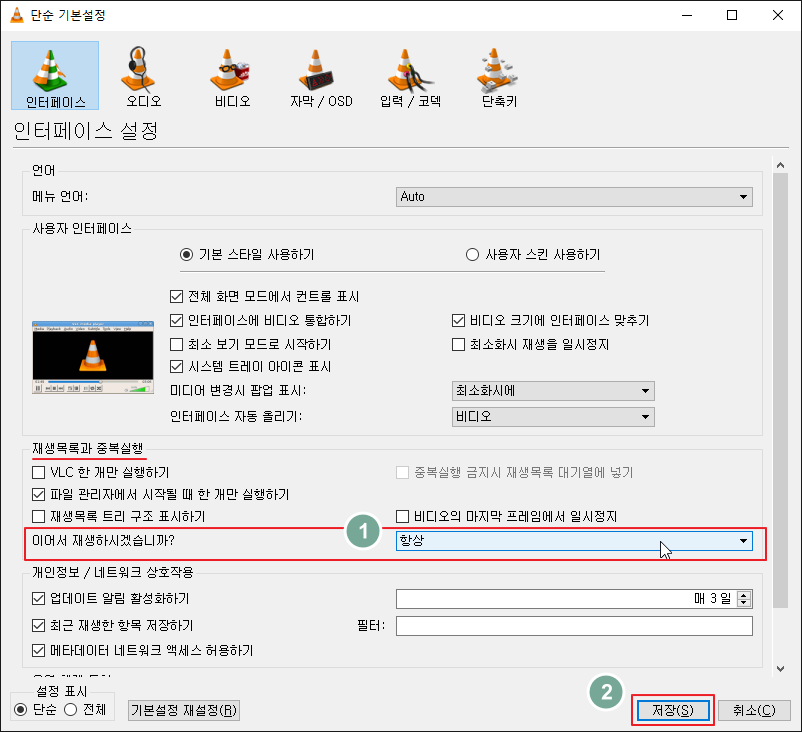Toggle 최근 재생한 항목 저장하기 checkbox
The height and width of the screenshot is (732, 802).
tap(38, 625)
